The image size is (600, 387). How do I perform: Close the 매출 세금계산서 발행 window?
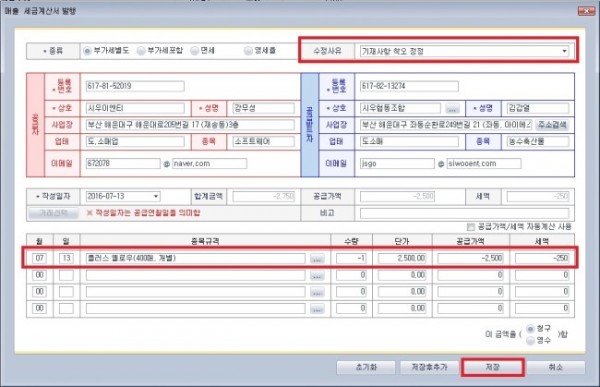click(x=586, y=11)
